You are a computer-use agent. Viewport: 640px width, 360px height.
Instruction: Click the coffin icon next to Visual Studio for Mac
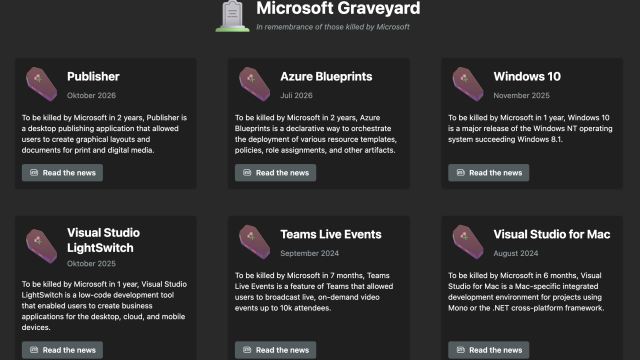[x=468, y=242]
